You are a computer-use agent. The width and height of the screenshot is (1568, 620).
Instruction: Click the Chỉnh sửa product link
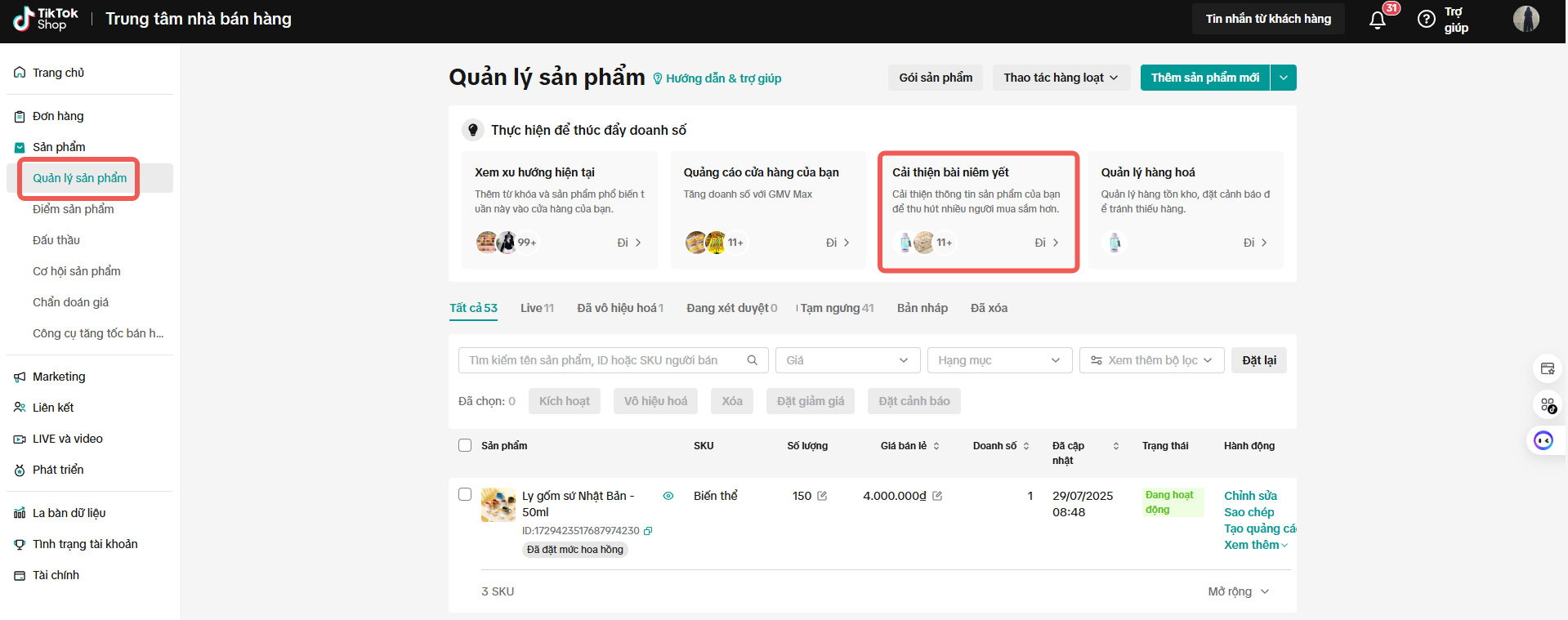pyautogui.click(x=1250, y=496)
